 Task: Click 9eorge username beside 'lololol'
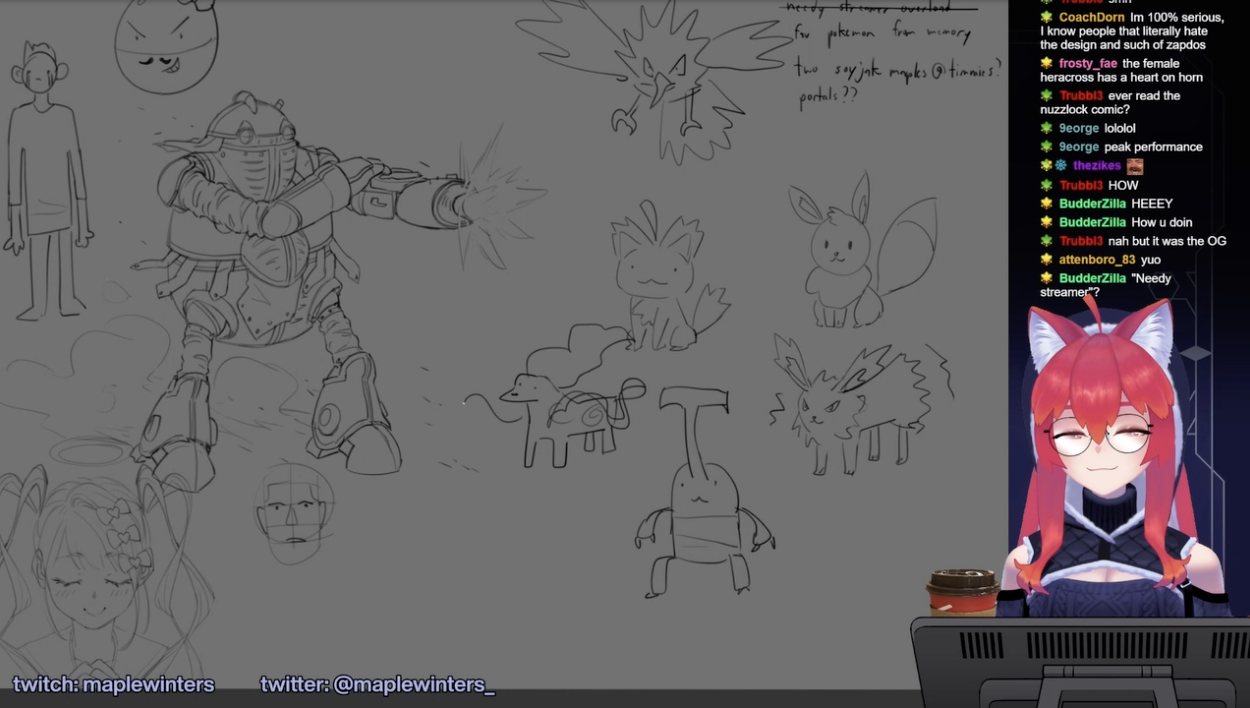coord(1079,128)
